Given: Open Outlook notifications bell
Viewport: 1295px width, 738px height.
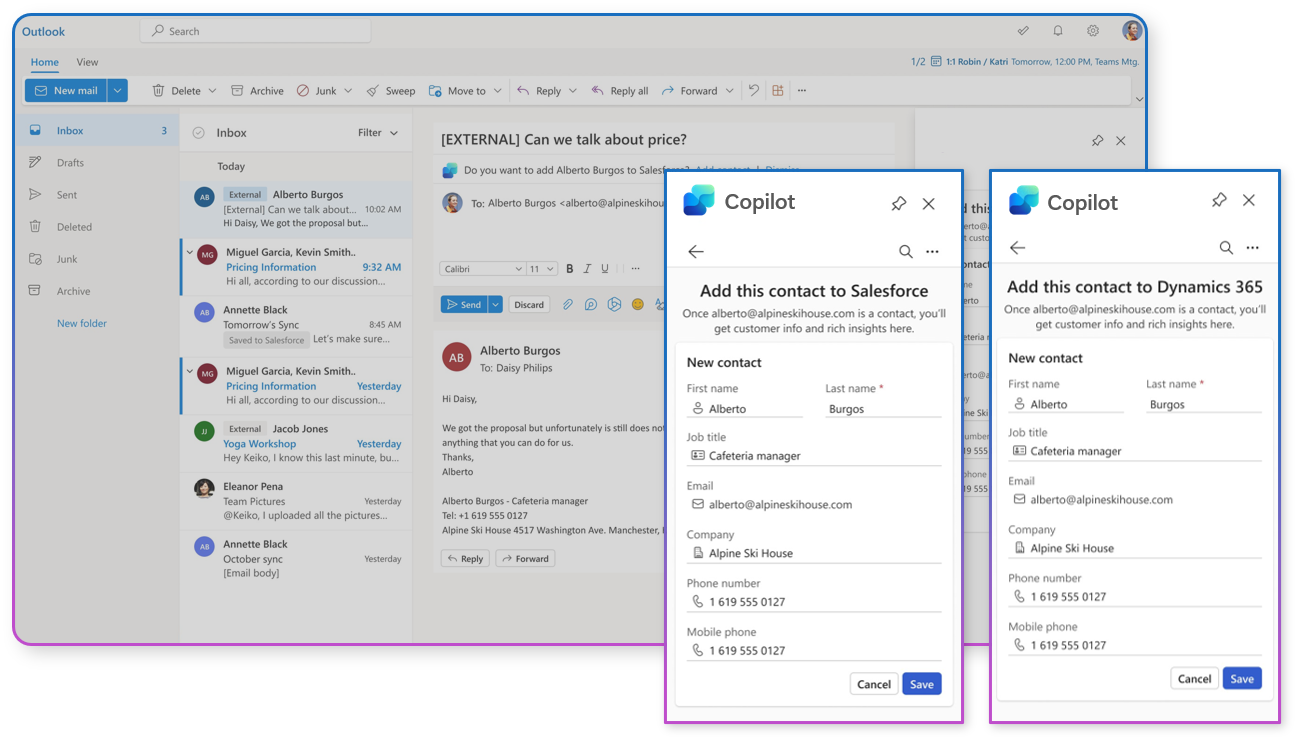Looking at the screenshot, I should coord(1057,30).
